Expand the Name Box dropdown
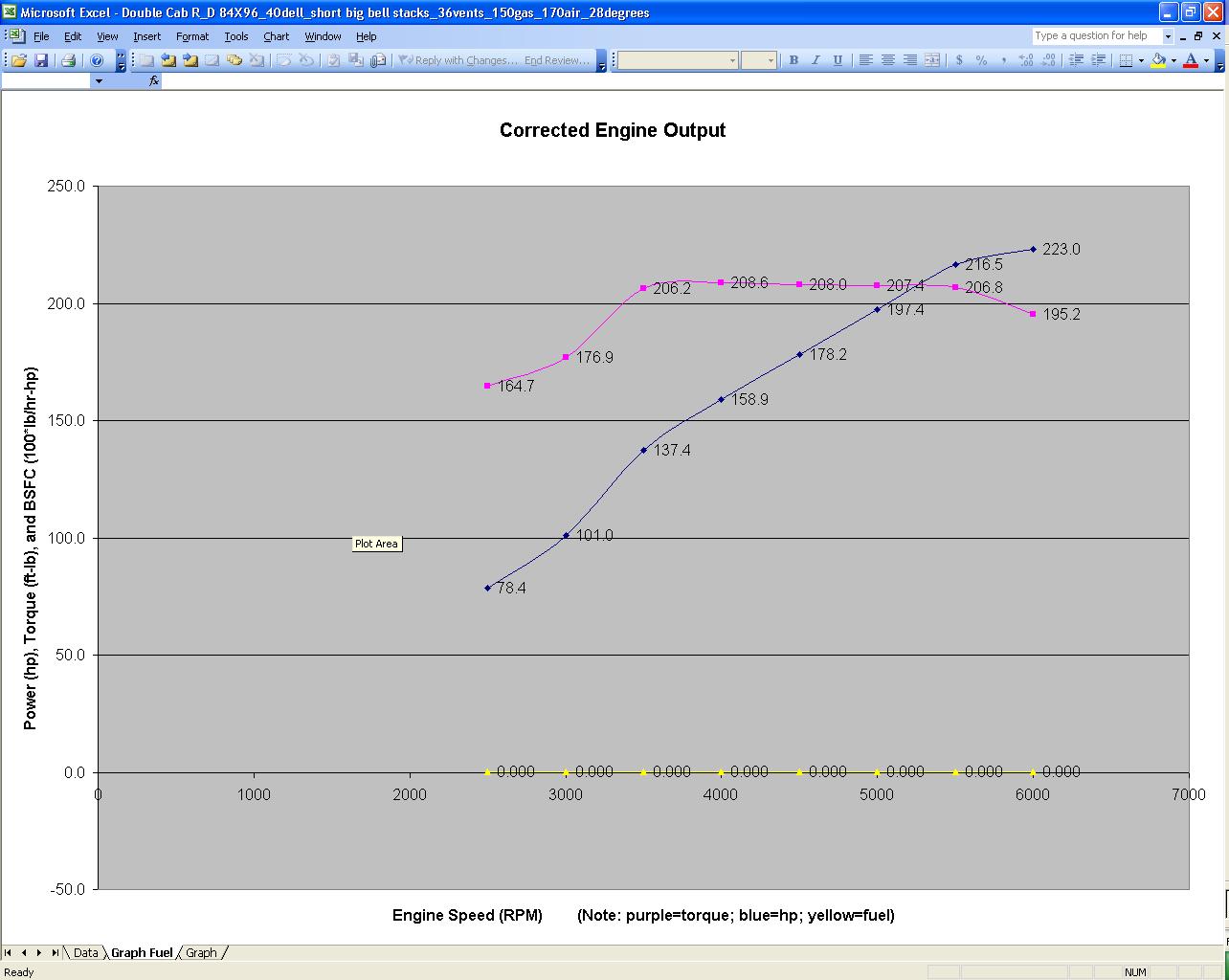This screenshot has width=1229, height=980. click(x=99, y=81)
